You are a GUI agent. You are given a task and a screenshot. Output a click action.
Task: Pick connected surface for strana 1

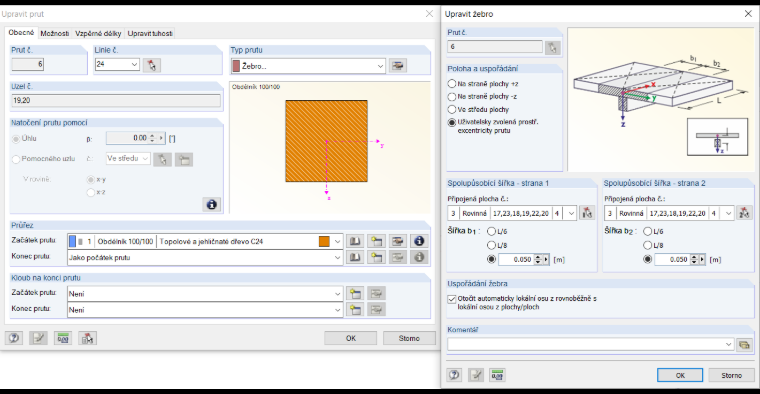[x=586, y=213]
